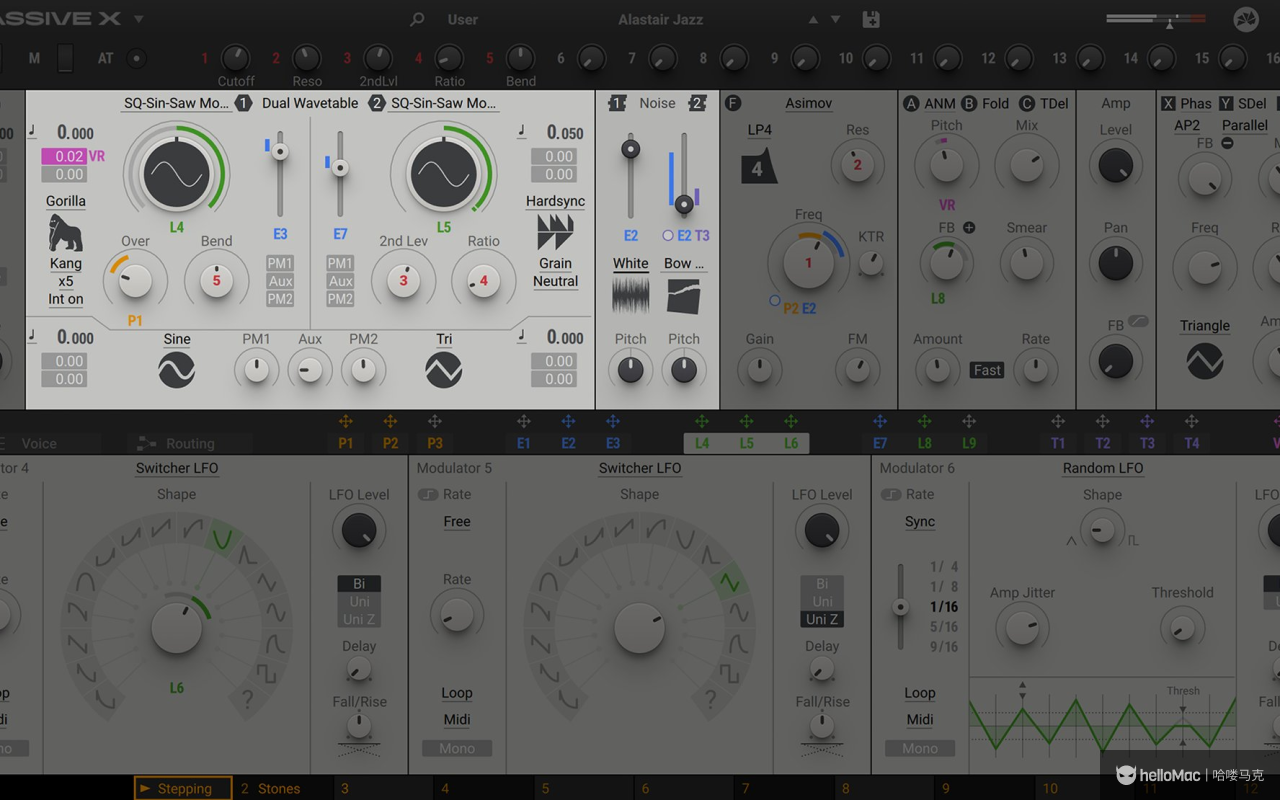Image resolution: width=1280 pixels, height=800 pixels.
Task: Toggle the Filter F enable button
Action: [733, 103]
